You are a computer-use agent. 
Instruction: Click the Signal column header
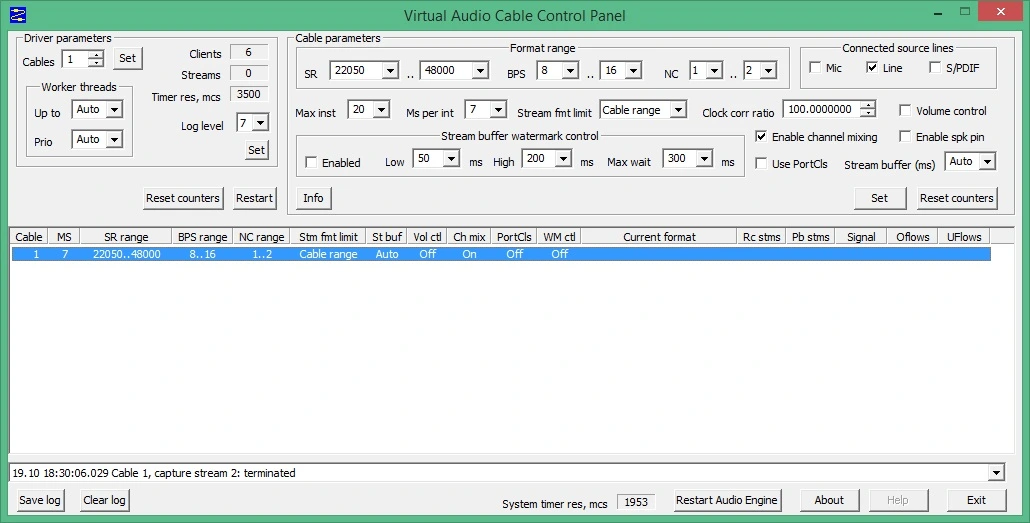pyautogui.click(x=861, y=237)
